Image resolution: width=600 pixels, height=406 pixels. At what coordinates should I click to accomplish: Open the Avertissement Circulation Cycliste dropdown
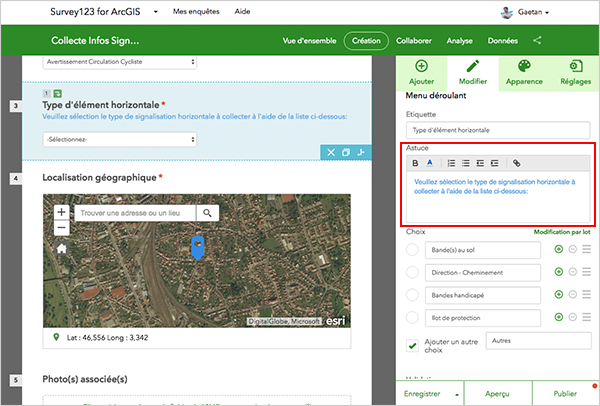[x=120, y=62]
